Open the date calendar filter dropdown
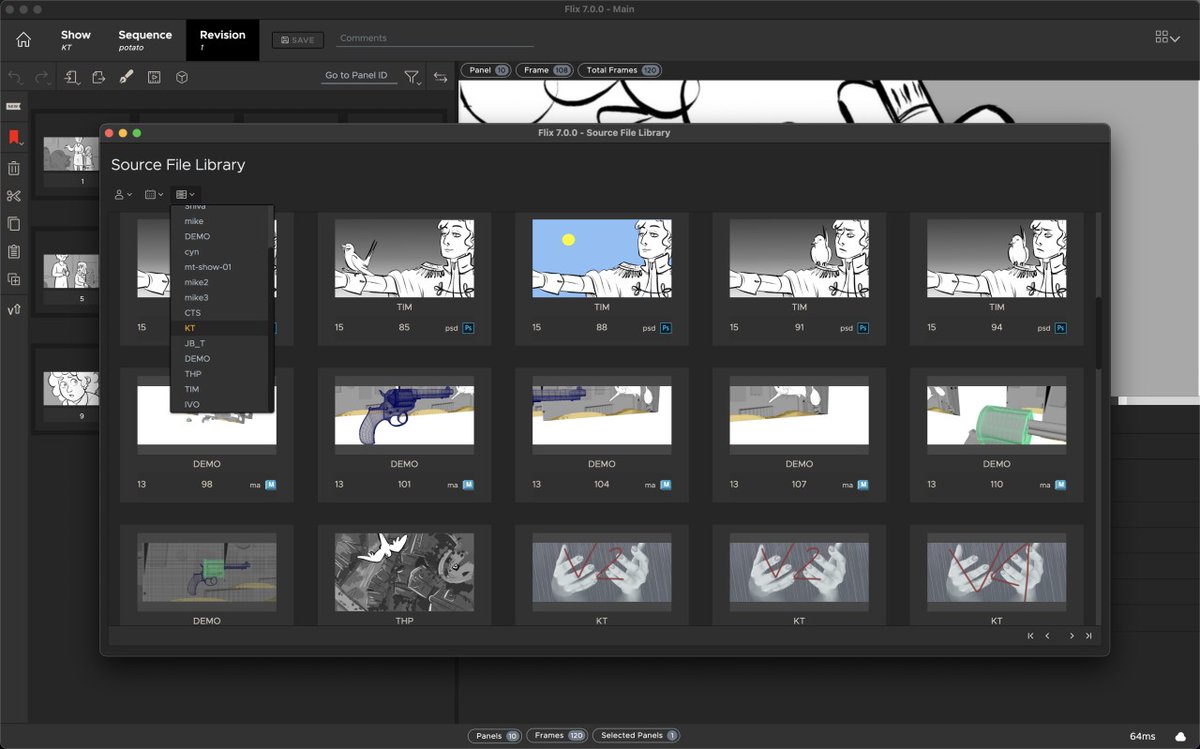 [154, 194]
